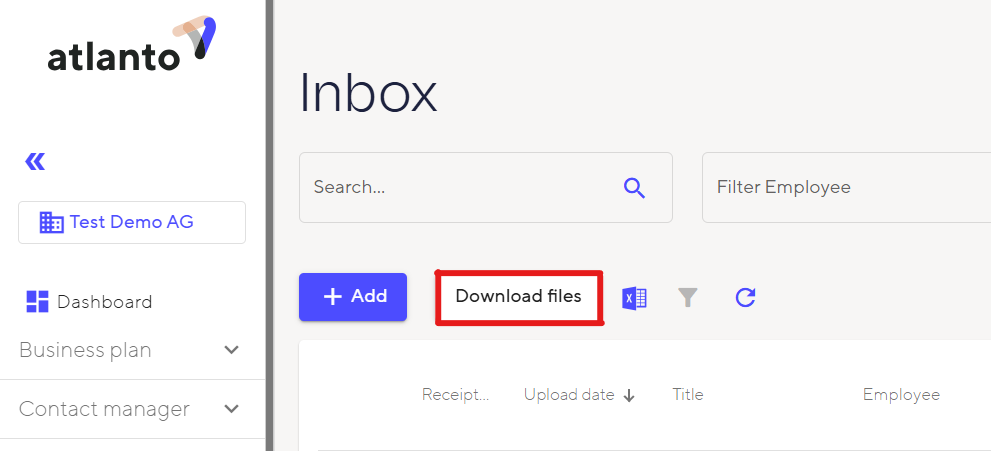The height and width of the screenshot is (451, 991).
Task: Click the Upload date sort arrow
Action: pos(629,395)
